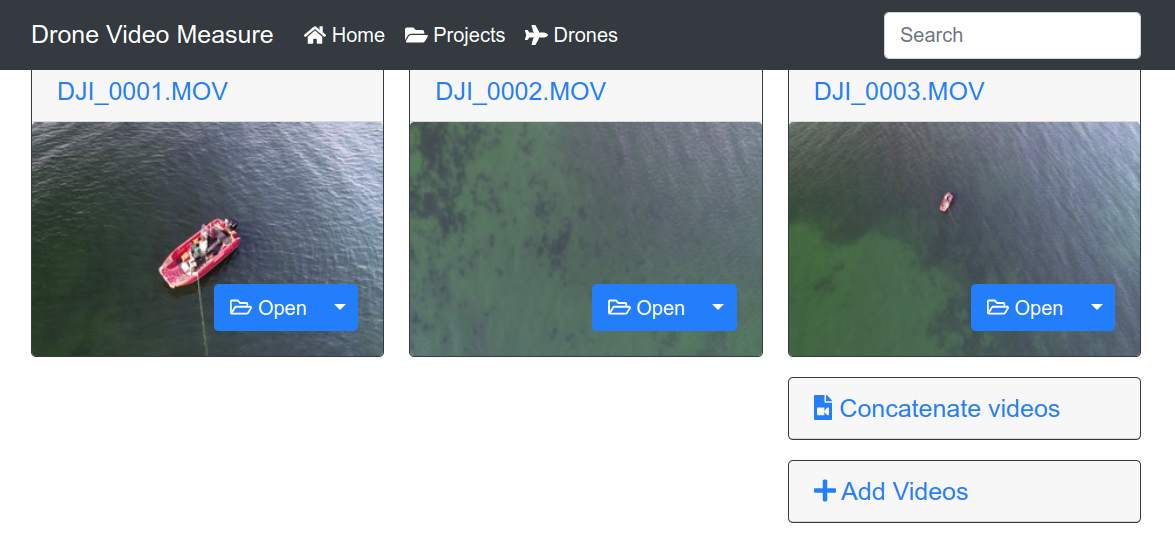Expand the dropdown arrow for DJI_0001.MOV
Image resolution: width=1175 pixels, height=549 pixels.
(x=340, y=307)
